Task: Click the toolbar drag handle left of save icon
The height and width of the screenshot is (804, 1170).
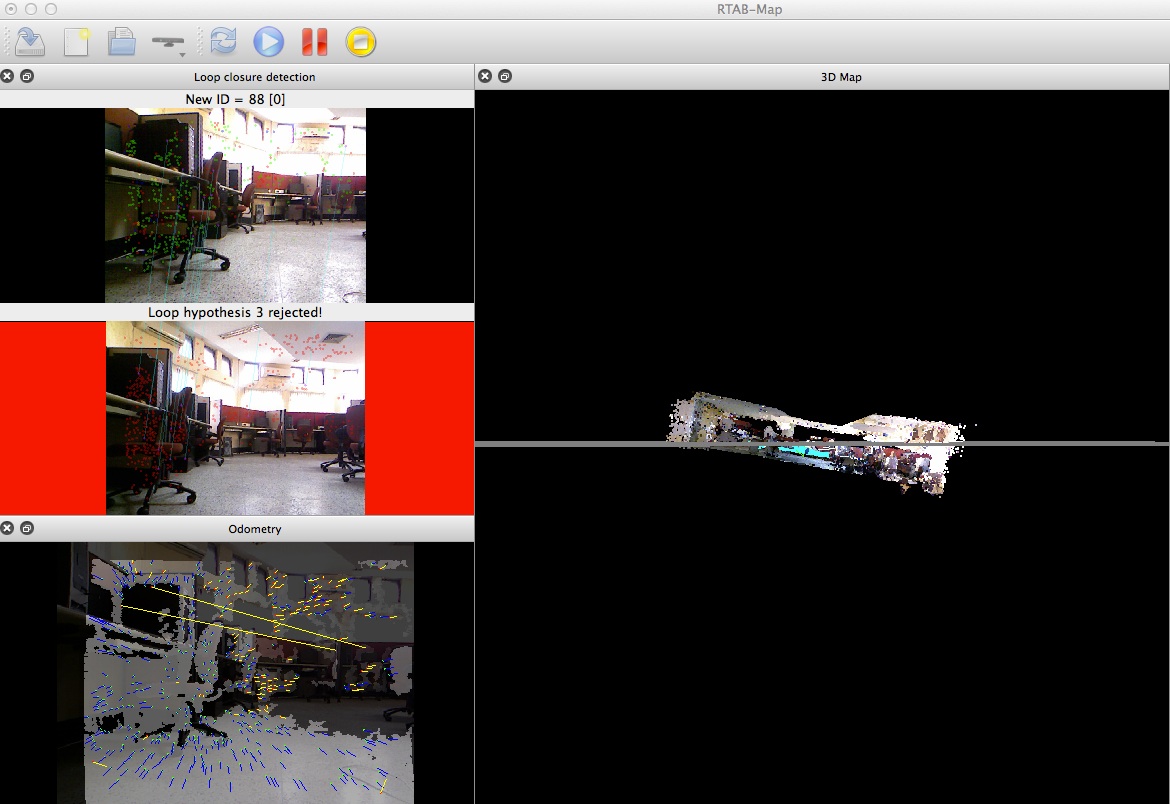Action: pyautogui.click(x=8, y=41)
